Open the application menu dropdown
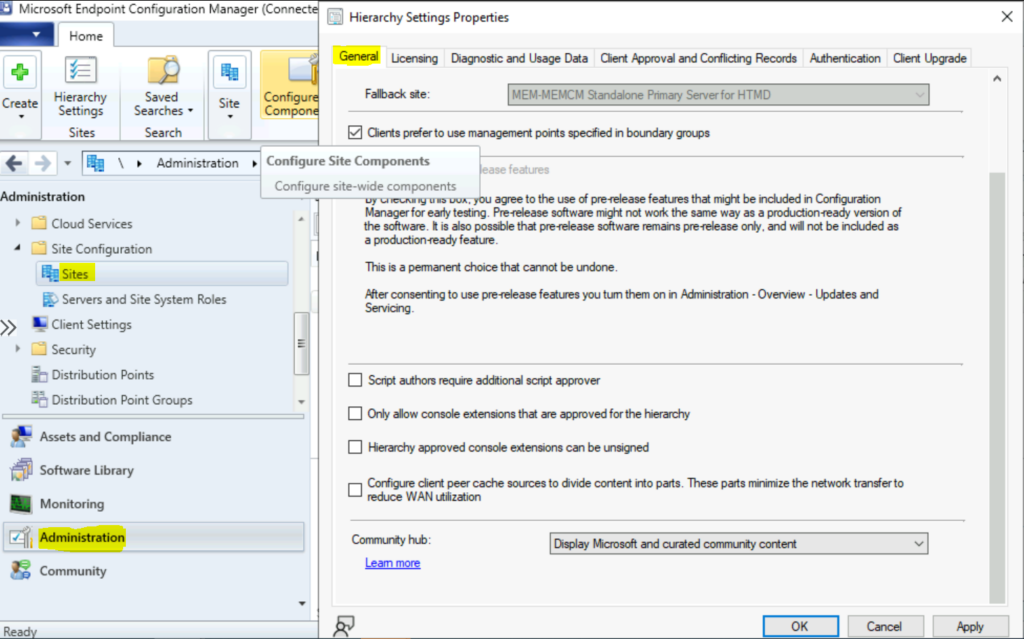The width and height of the screenshot is (1024, 639). (26, 34)
